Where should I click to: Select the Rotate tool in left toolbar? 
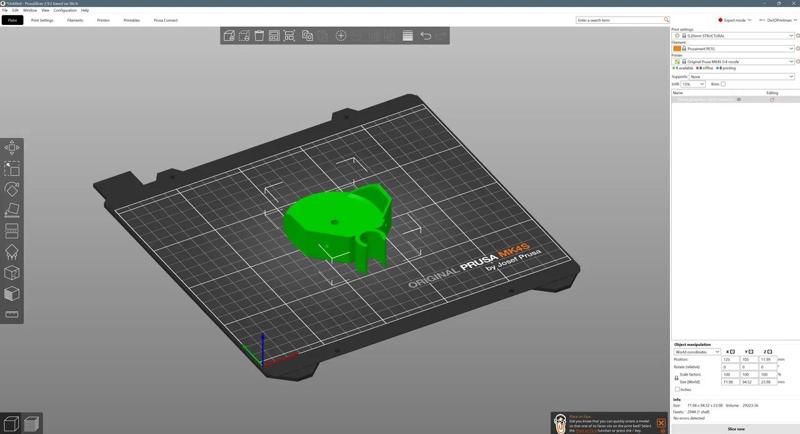[12, 189]
